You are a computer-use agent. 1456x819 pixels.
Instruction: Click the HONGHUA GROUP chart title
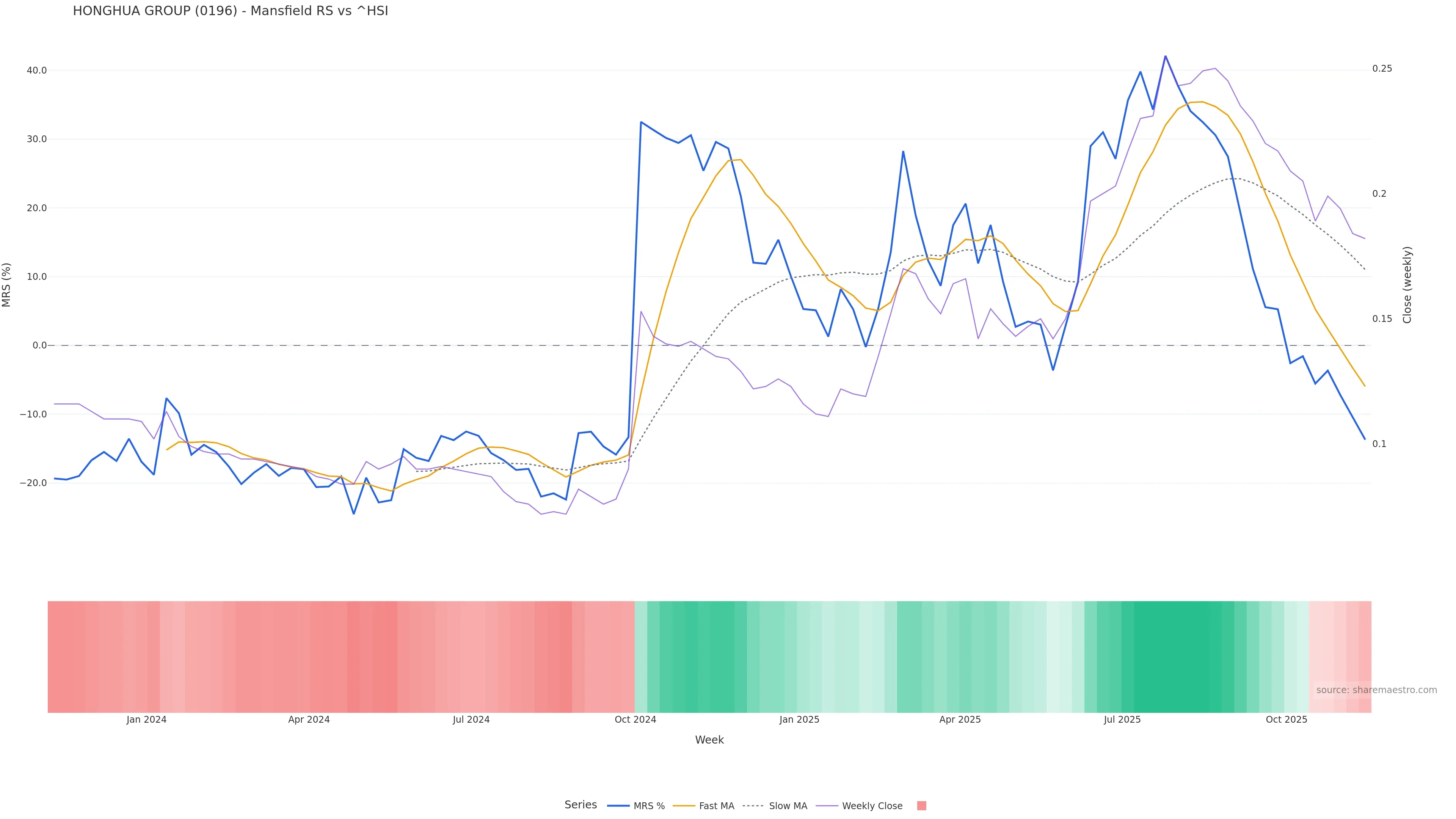click(230, 11)
